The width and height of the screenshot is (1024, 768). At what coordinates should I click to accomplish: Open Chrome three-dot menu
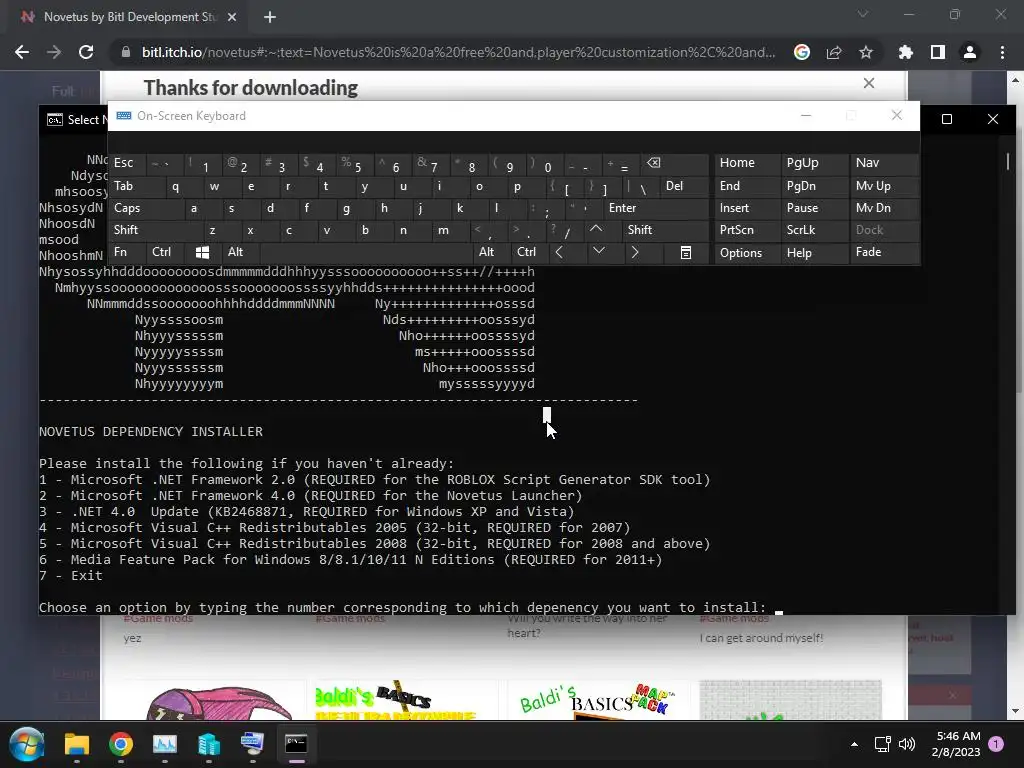coord(1002,52)
